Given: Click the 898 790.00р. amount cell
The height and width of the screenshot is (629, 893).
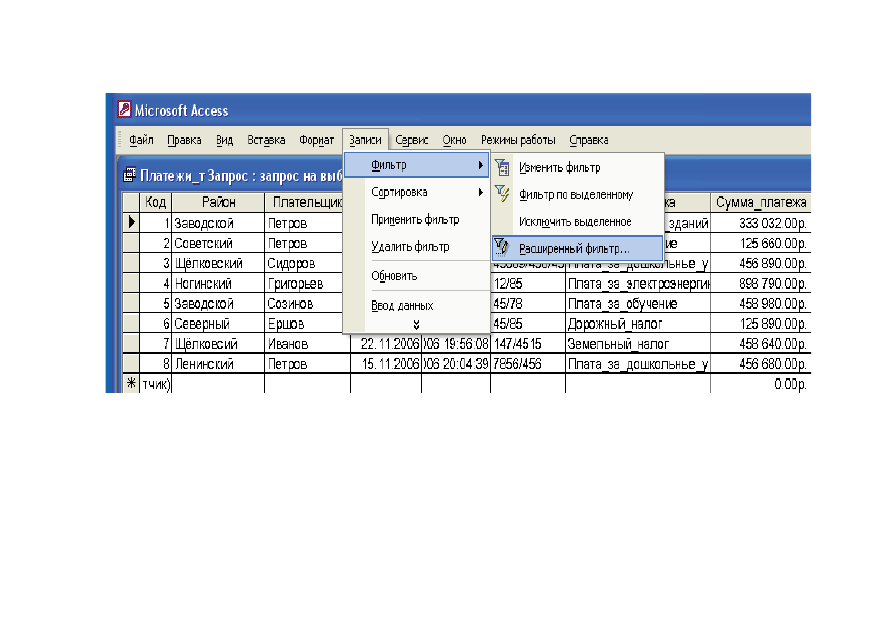Looking at the screenshot, I should point(761,283).
